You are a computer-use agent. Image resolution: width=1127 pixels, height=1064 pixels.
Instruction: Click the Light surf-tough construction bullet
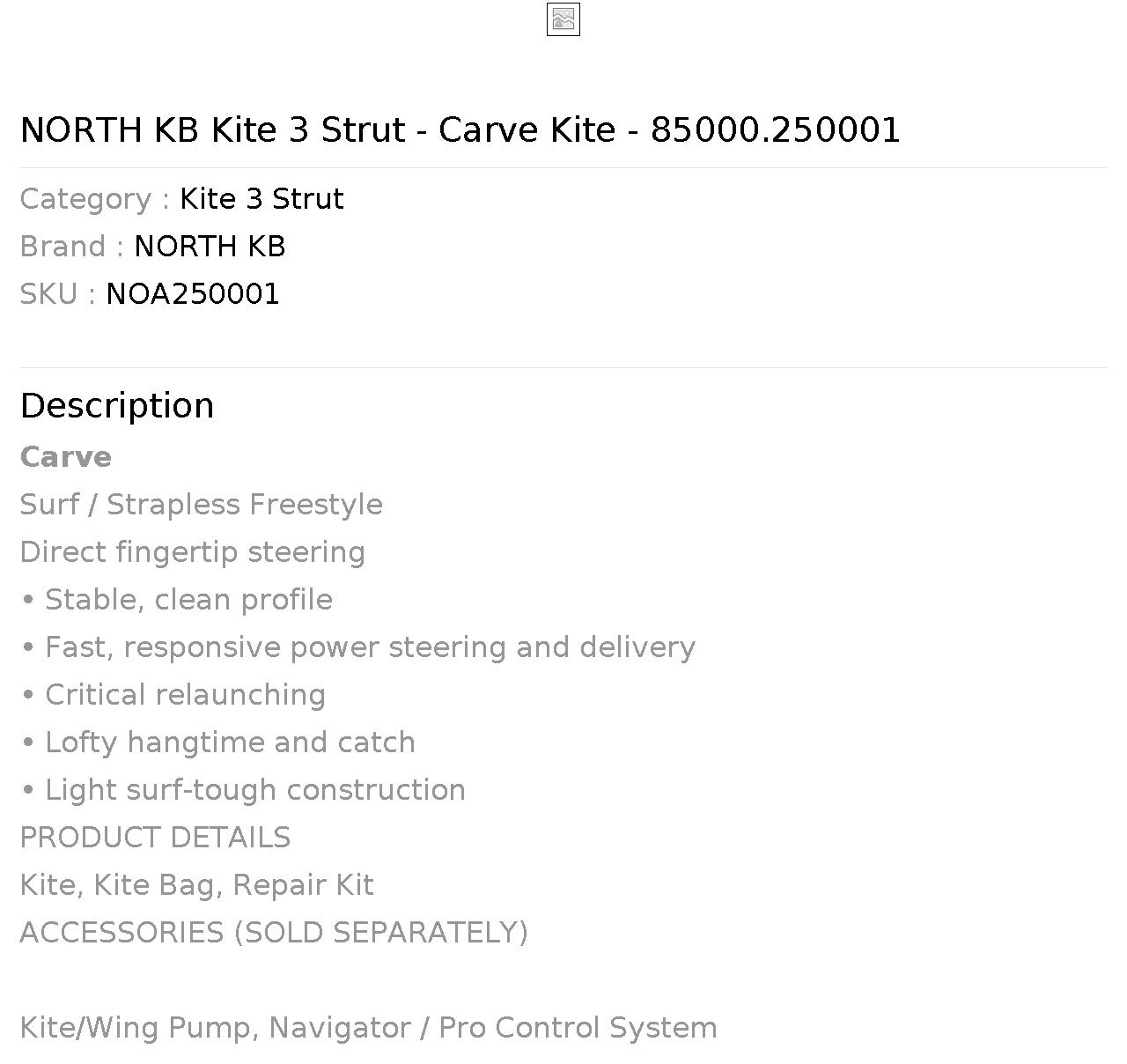243,790
